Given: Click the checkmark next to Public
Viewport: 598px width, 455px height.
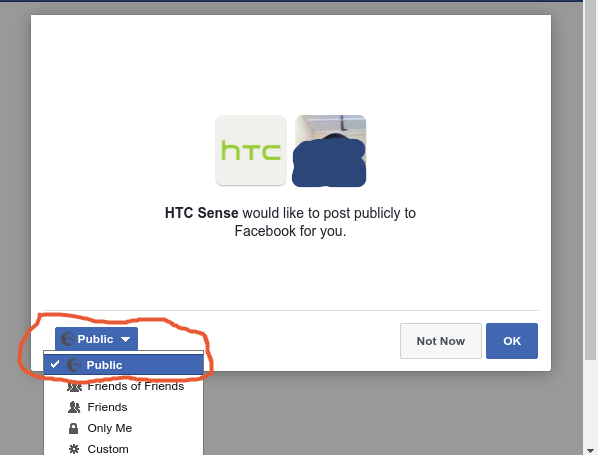Looking at the screenshot, I should 55,364.
